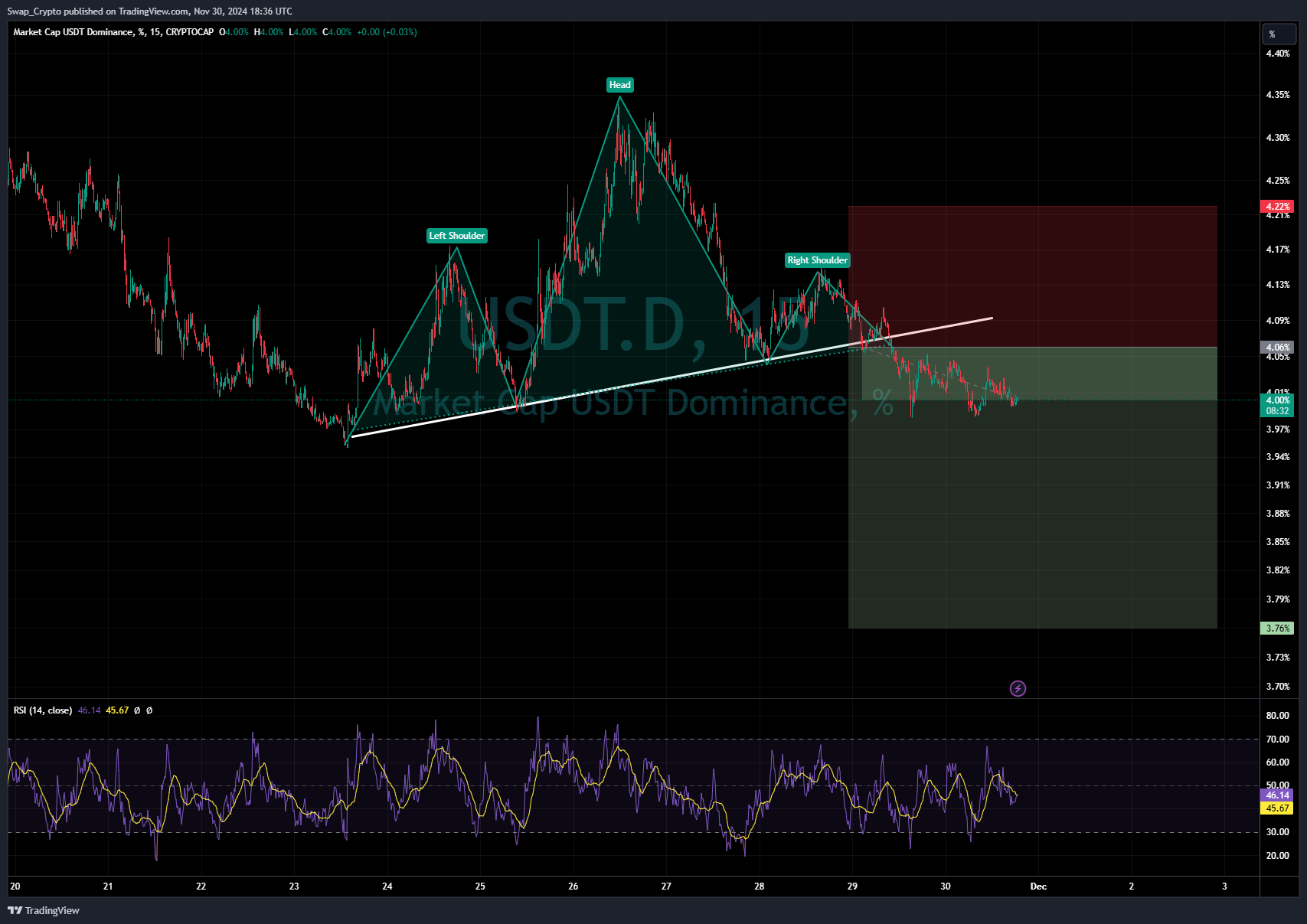Click the yellow 45.67 value in RSI legend

point(117,710)
